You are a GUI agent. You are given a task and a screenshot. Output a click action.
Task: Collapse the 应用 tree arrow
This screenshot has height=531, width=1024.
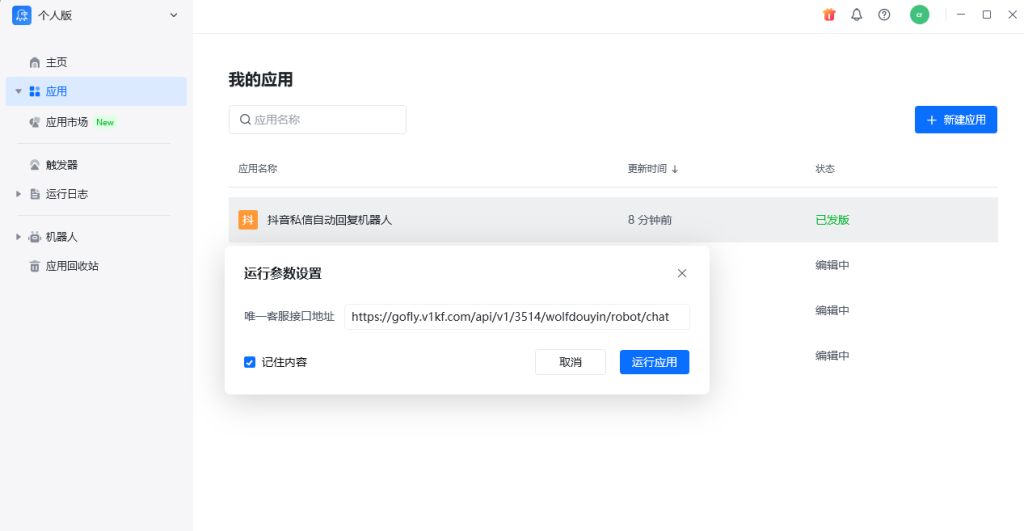tap(18, 91)
